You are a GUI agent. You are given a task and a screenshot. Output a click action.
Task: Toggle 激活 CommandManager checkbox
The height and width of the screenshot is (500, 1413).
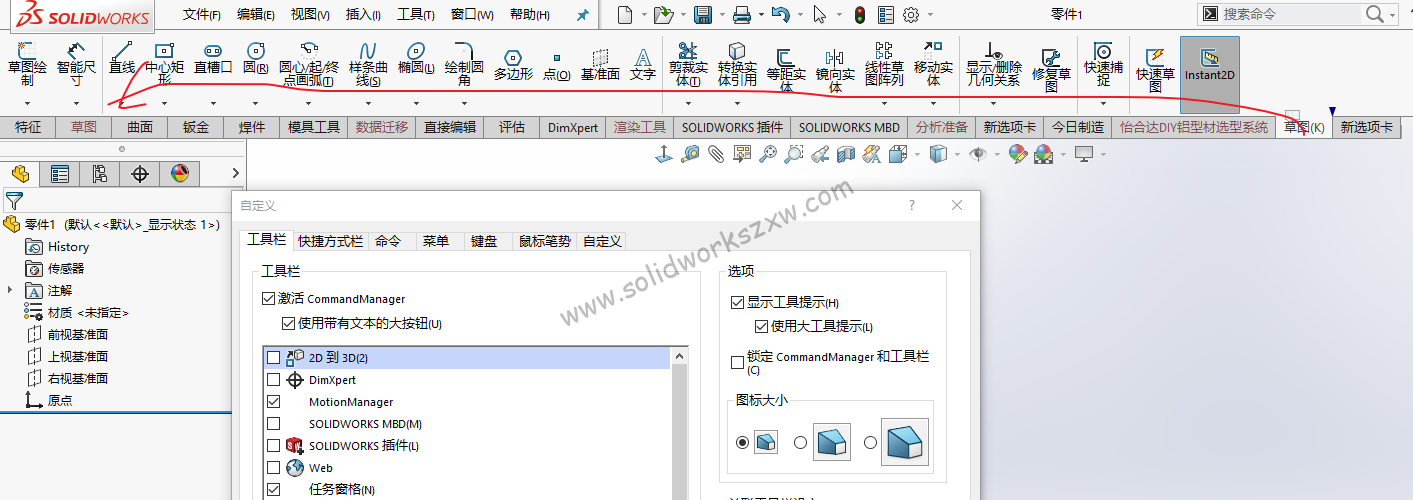click(268, 298)
